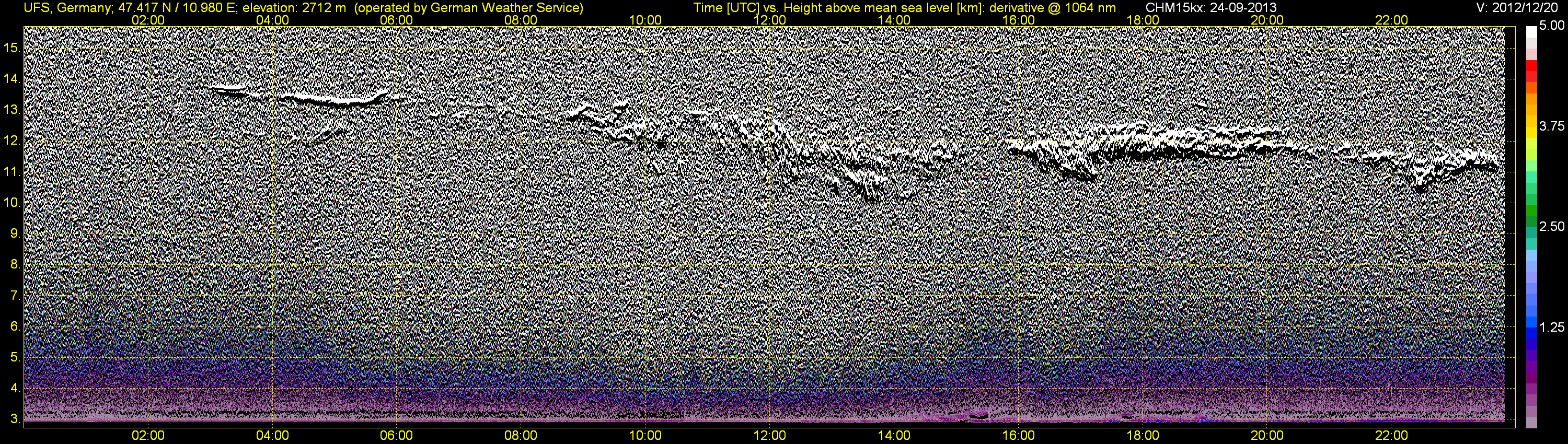Click the version label 'V: 2012/12/20'
Screen dimensions: 1568x444
tap(1518, 7)
